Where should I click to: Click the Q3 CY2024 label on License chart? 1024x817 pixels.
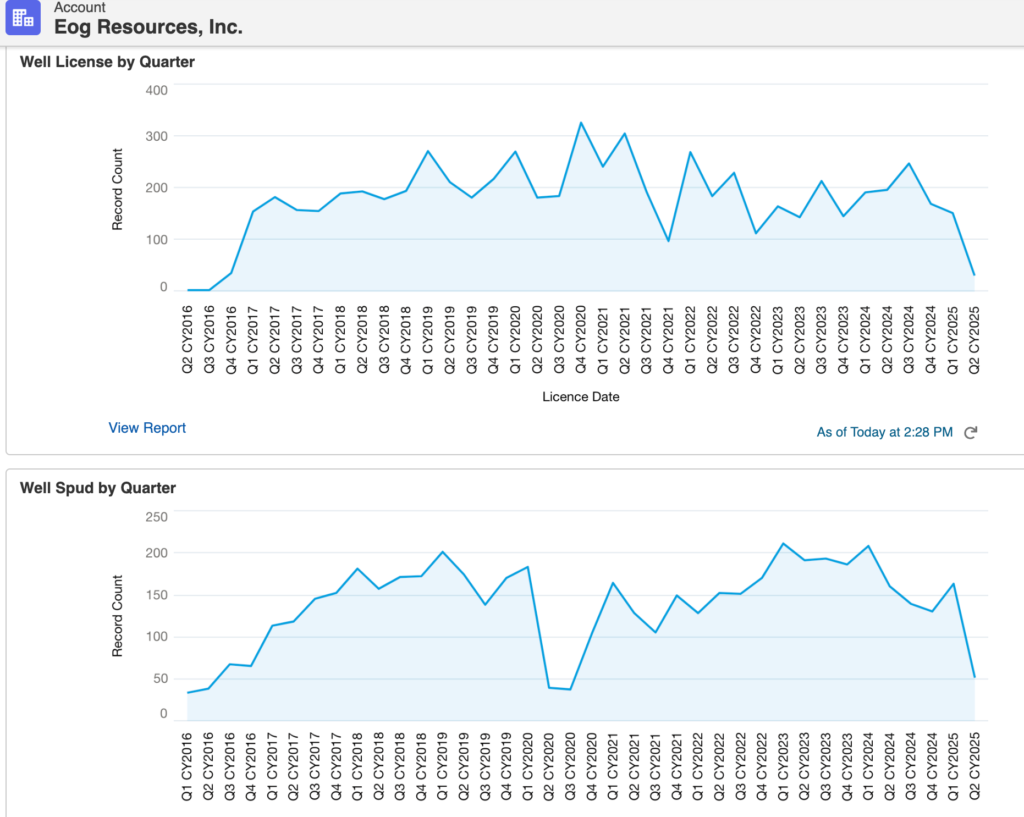coord(908,340)
